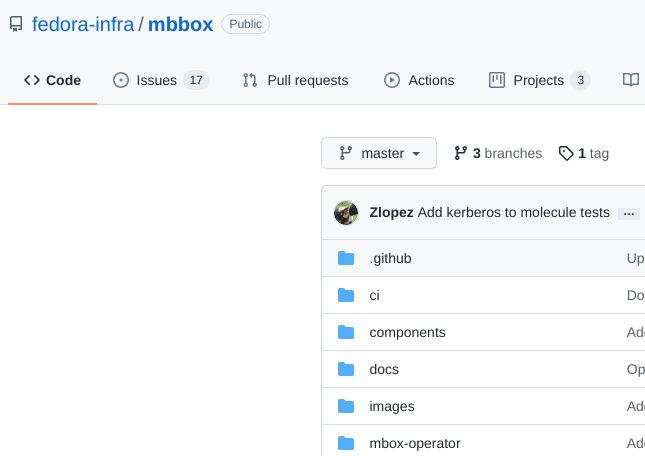Open the Zlopez author link
The height and width of the screenshot is (456, 645).
click(391, 213)
